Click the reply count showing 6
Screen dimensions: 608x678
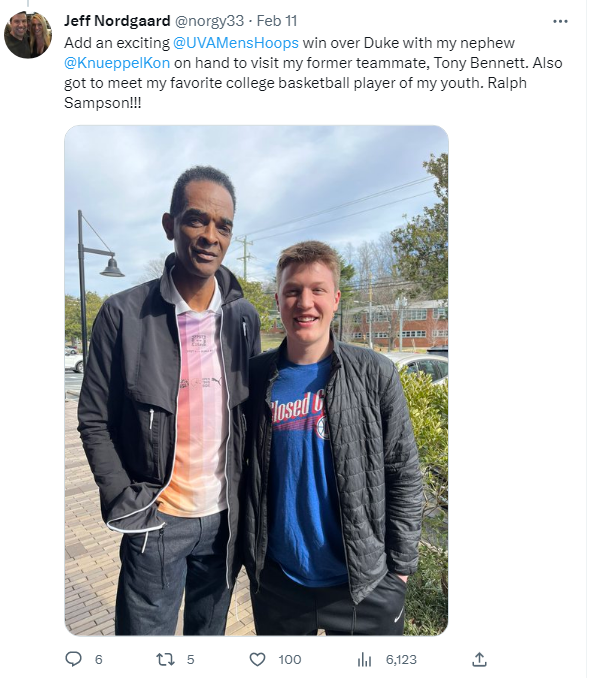(99, 660)
